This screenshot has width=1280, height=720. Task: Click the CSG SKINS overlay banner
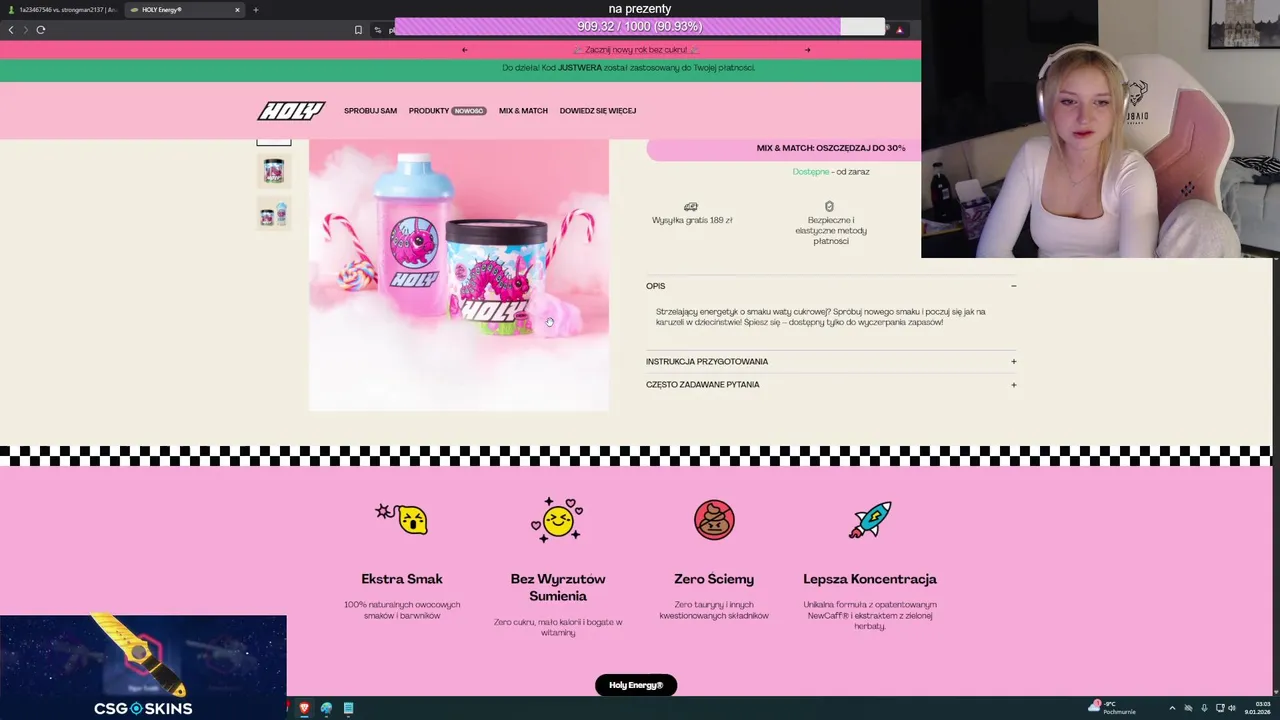[x=143, y=667]
